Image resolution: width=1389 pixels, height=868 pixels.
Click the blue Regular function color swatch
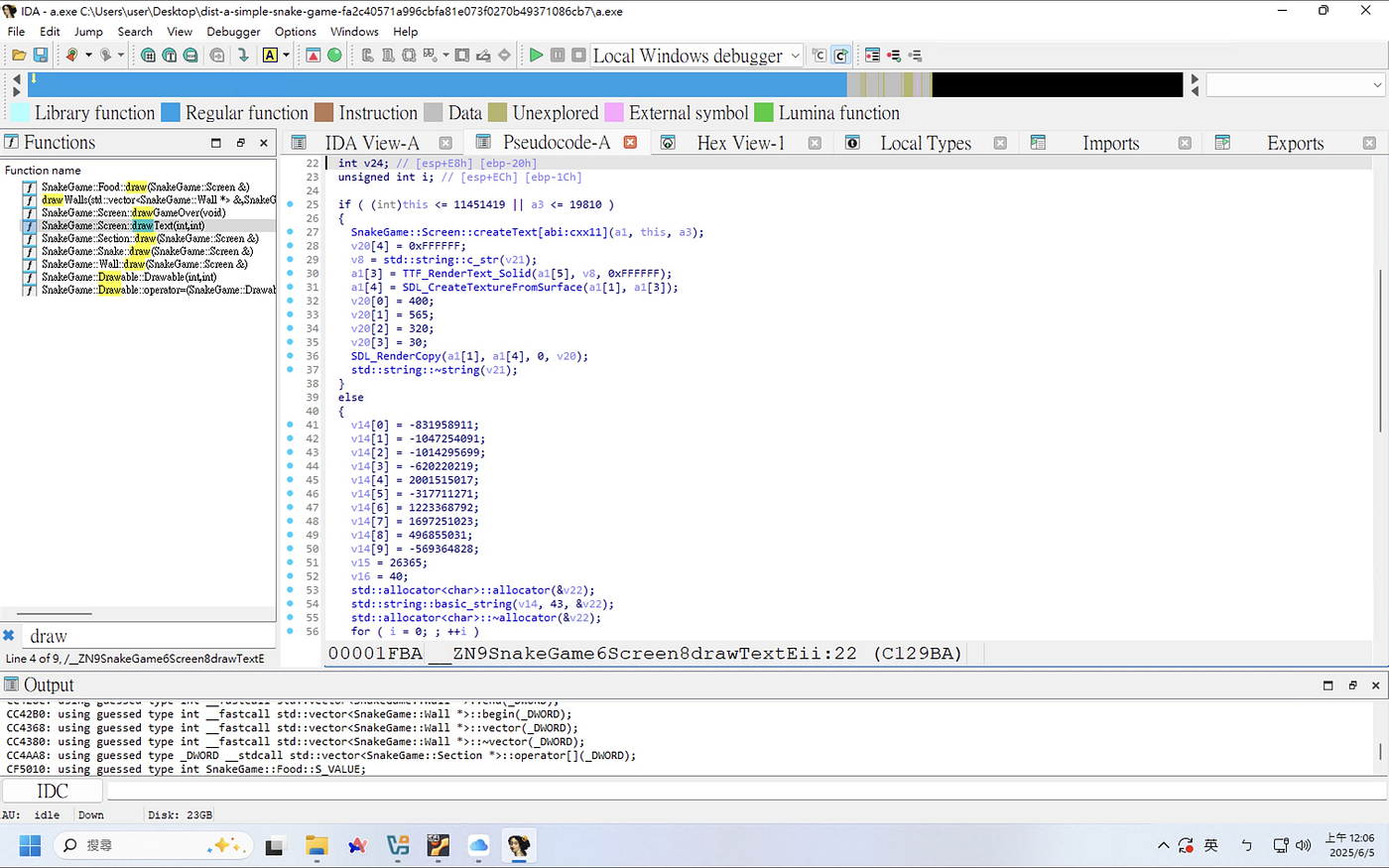[171, 113]
